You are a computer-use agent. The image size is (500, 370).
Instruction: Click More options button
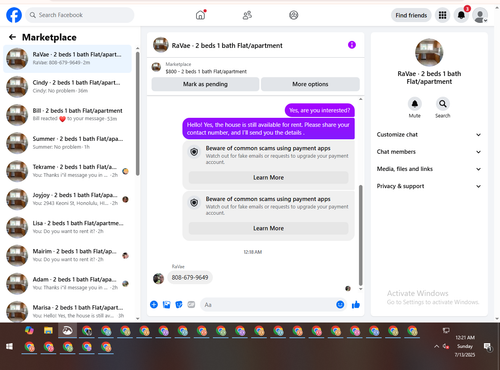(310, 84)
